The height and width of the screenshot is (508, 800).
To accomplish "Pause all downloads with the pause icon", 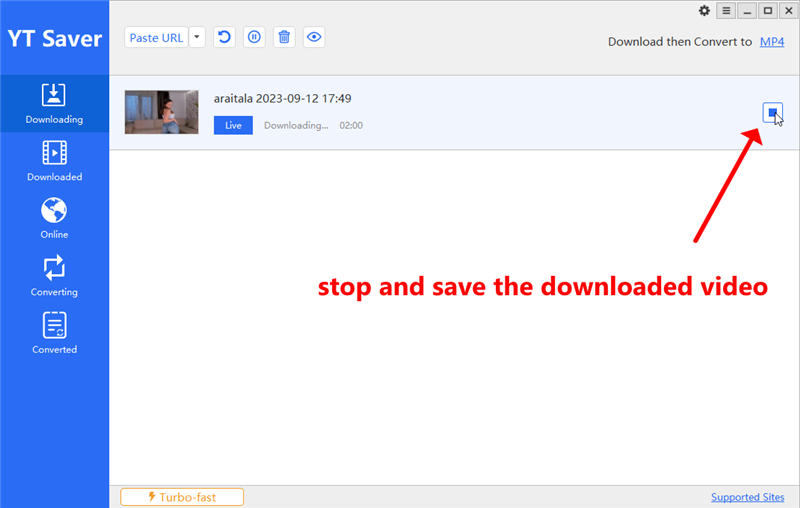I will point(254,37).
